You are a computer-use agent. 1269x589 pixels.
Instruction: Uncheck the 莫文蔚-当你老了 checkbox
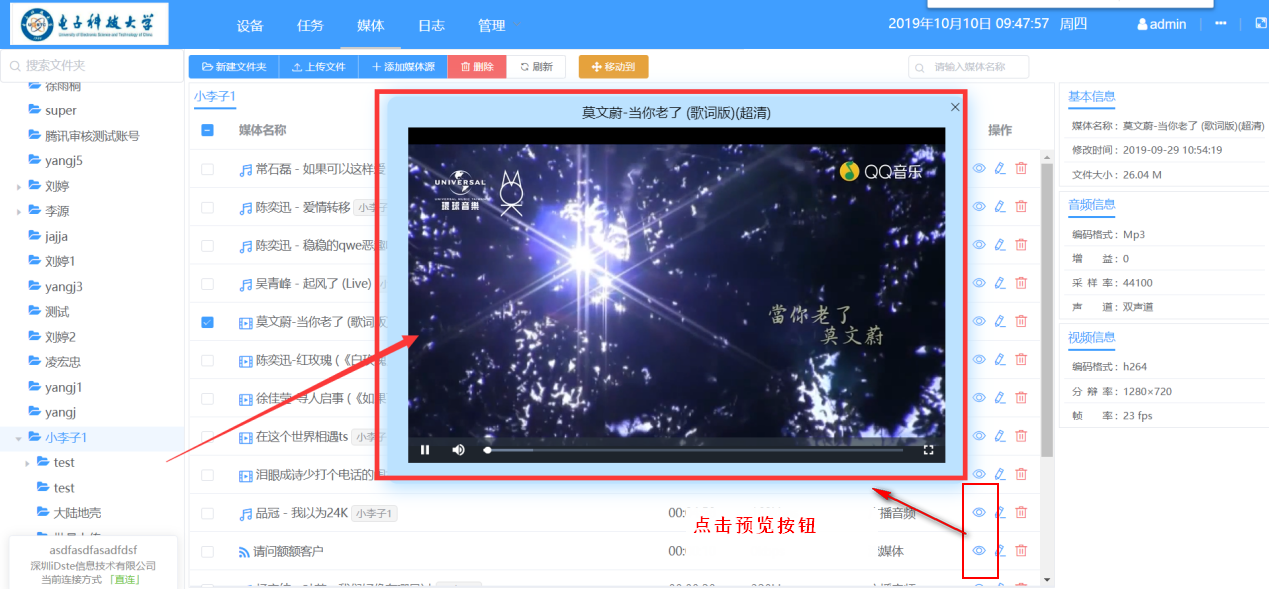tap(207, 322)
